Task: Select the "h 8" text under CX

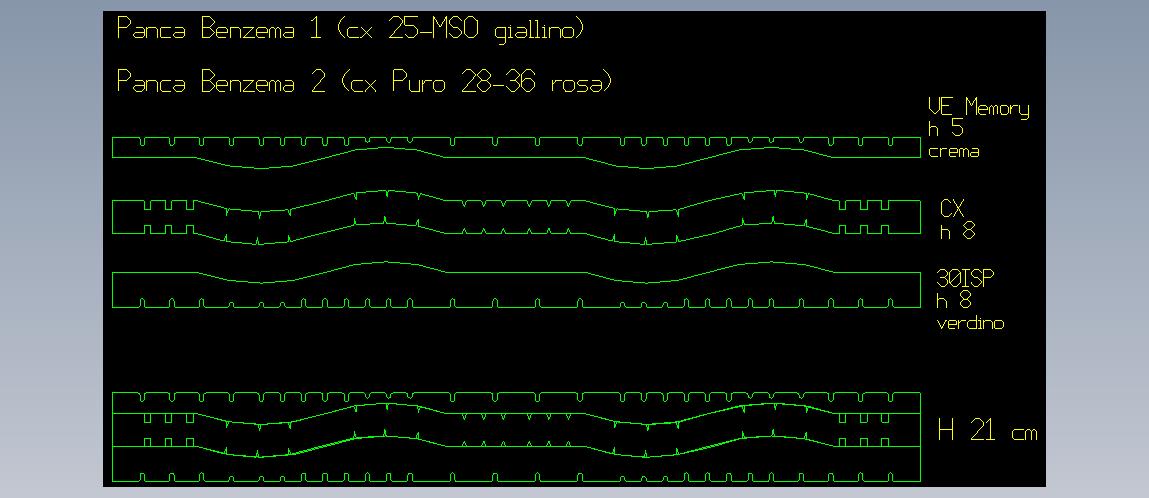Action: pos(956,232)
